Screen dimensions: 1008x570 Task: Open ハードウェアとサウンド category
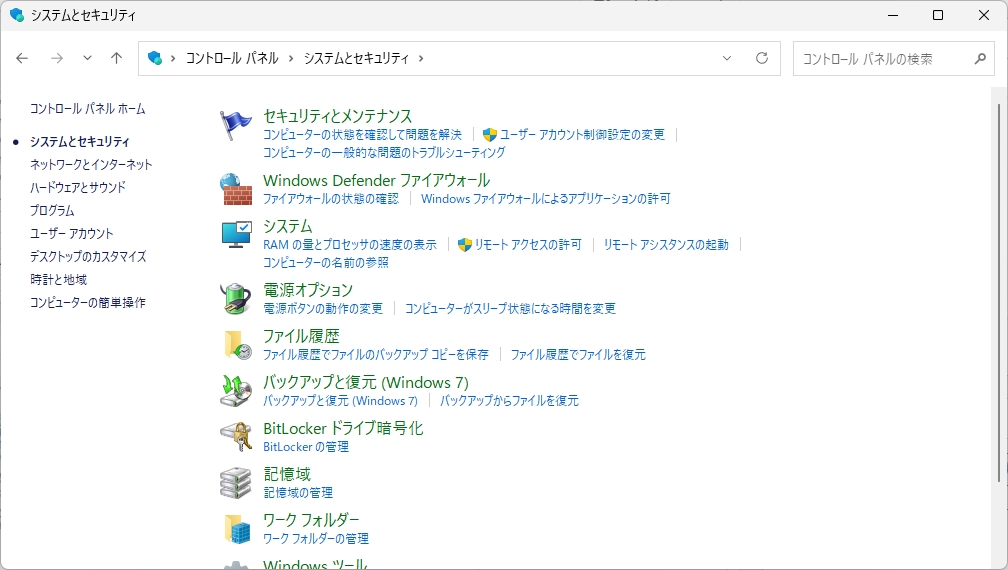point(78,188)
